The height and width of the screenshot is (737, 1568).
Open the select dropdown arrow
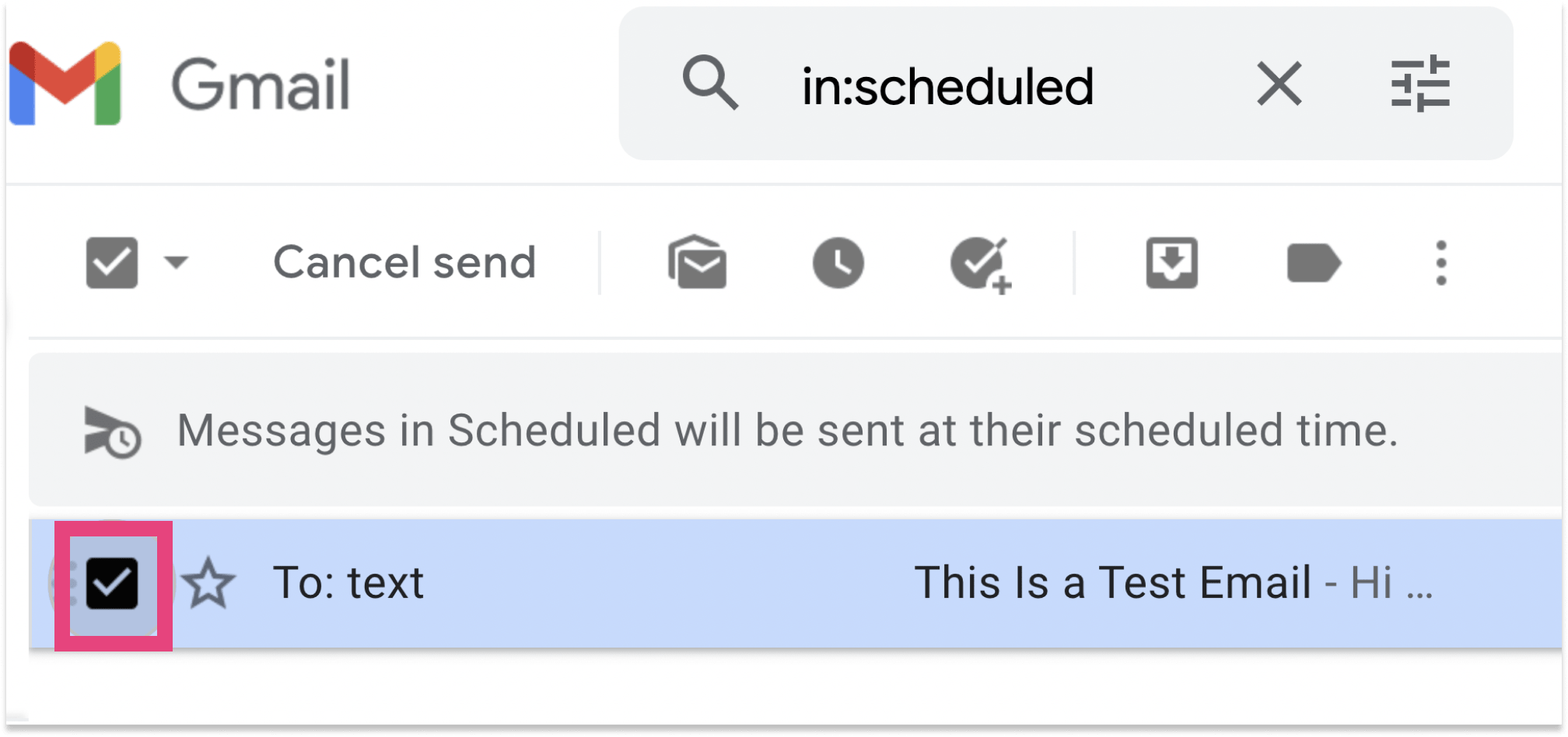176,263
